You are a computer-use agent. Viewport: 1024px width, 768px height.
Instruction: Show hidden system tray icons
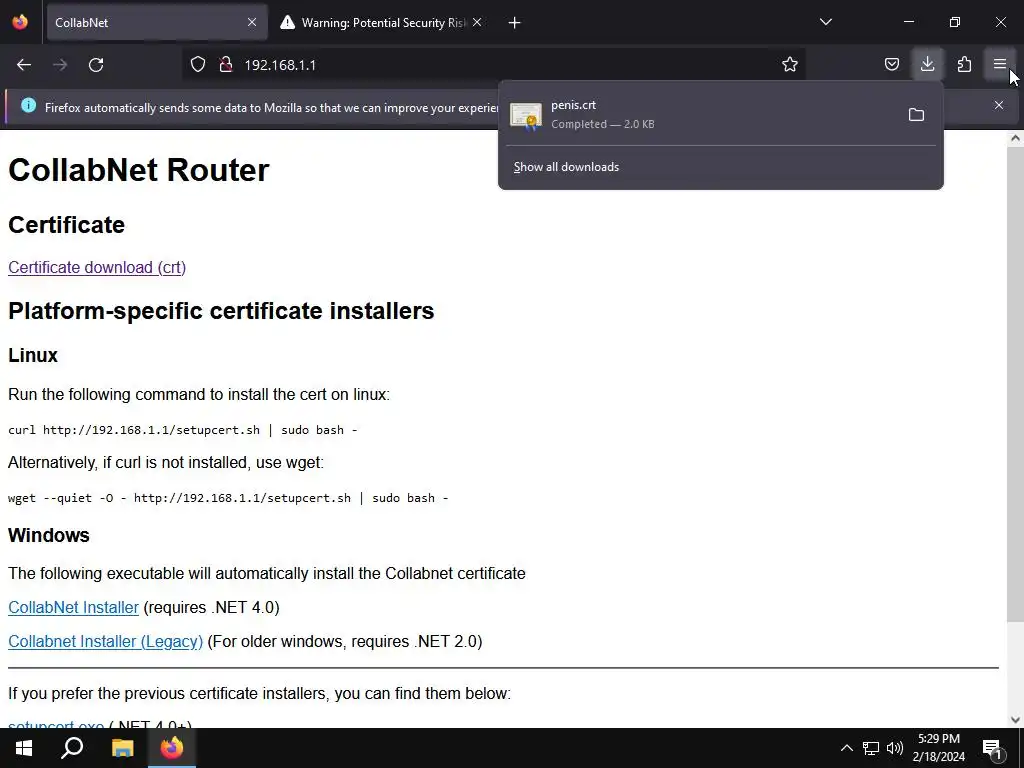click(x=846, y=748)
